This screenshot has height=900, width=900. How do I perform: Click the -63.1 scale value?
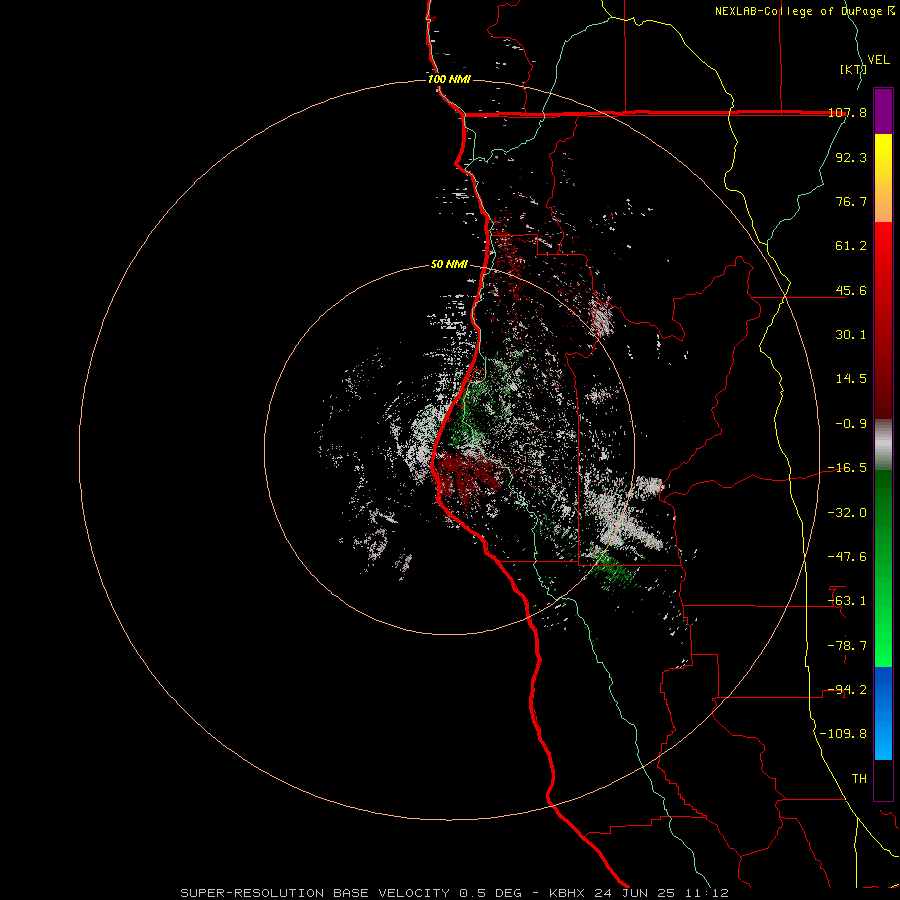point(847,601)
